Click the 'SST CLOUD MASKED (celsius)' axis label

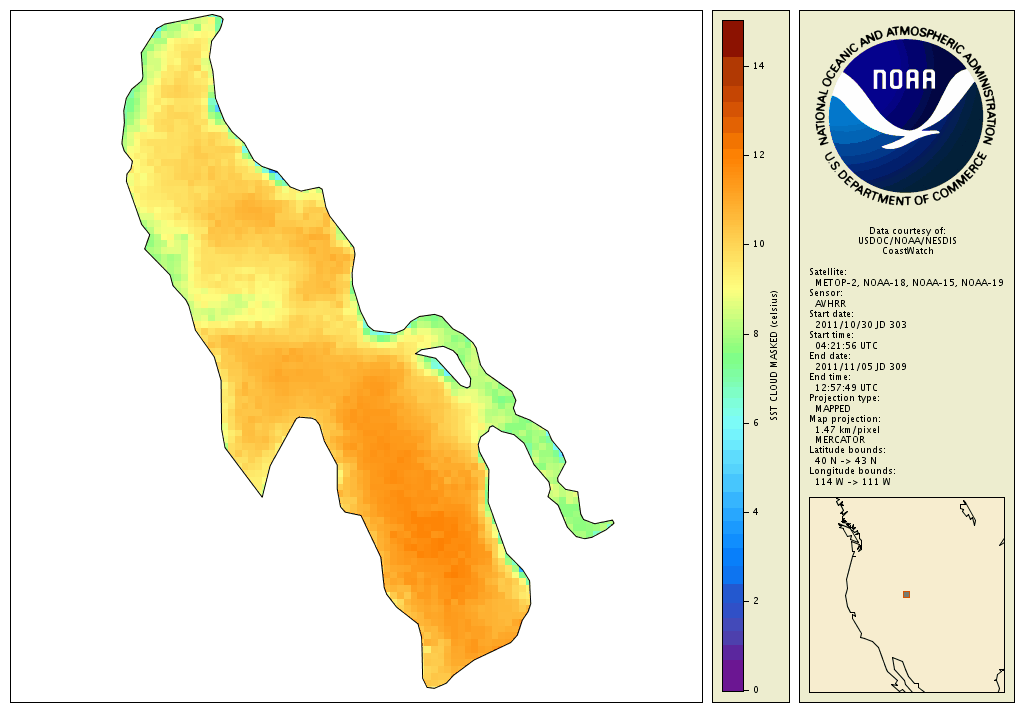(x=774, y=356)
